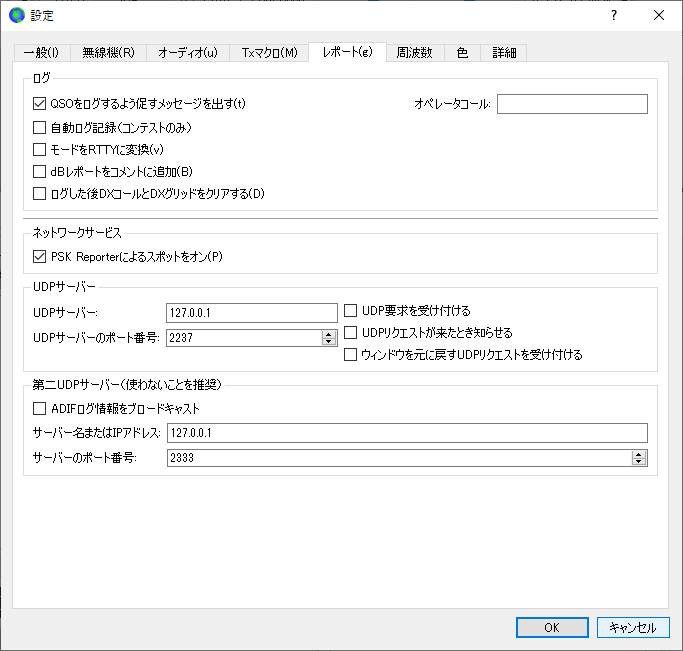The width and height of the screenshot is (683, 651).
Task: Decrease UDP server port with down arrow
Action: click(329, 341)
